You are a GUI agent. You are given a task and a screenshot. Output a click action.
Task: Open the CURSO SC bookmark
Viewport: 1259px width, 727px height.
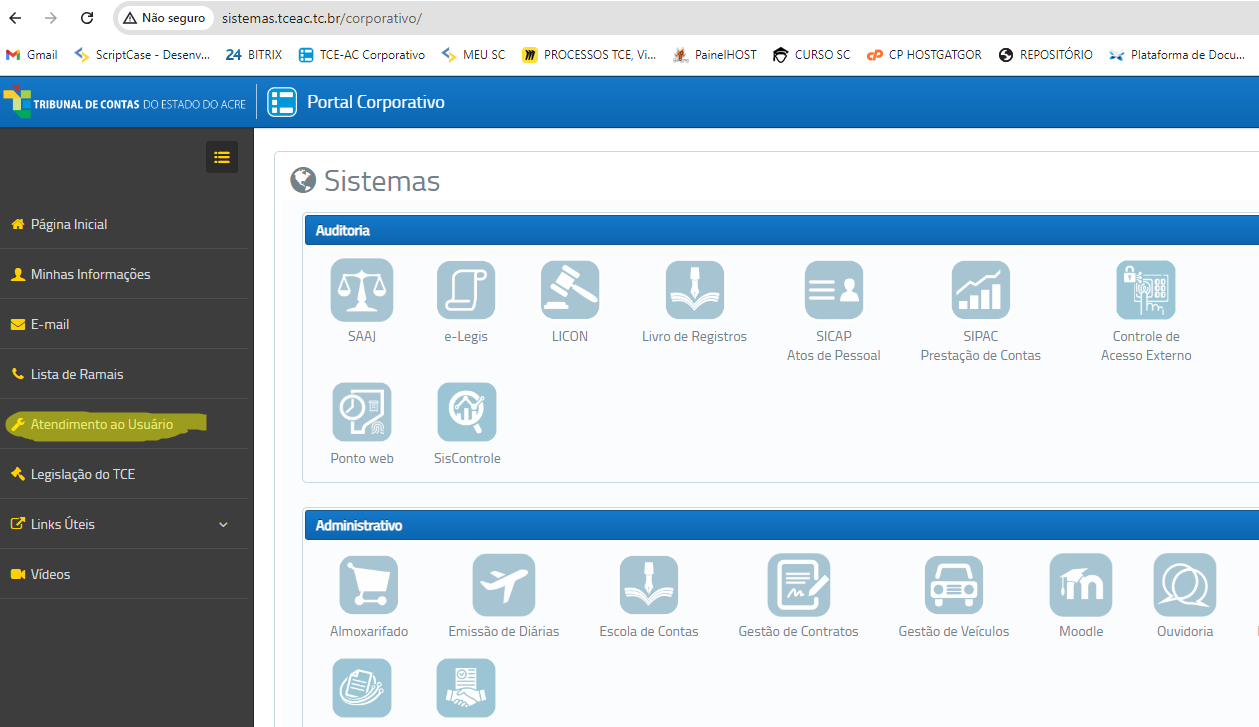pos(811,55)
